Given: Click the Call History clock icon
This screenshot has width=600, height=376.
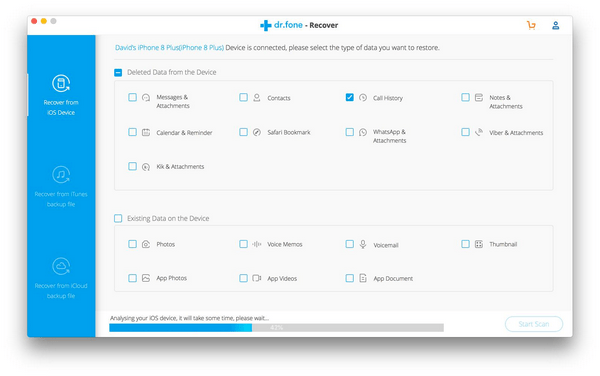Looking at the screenshot, I should coord(363,98).
